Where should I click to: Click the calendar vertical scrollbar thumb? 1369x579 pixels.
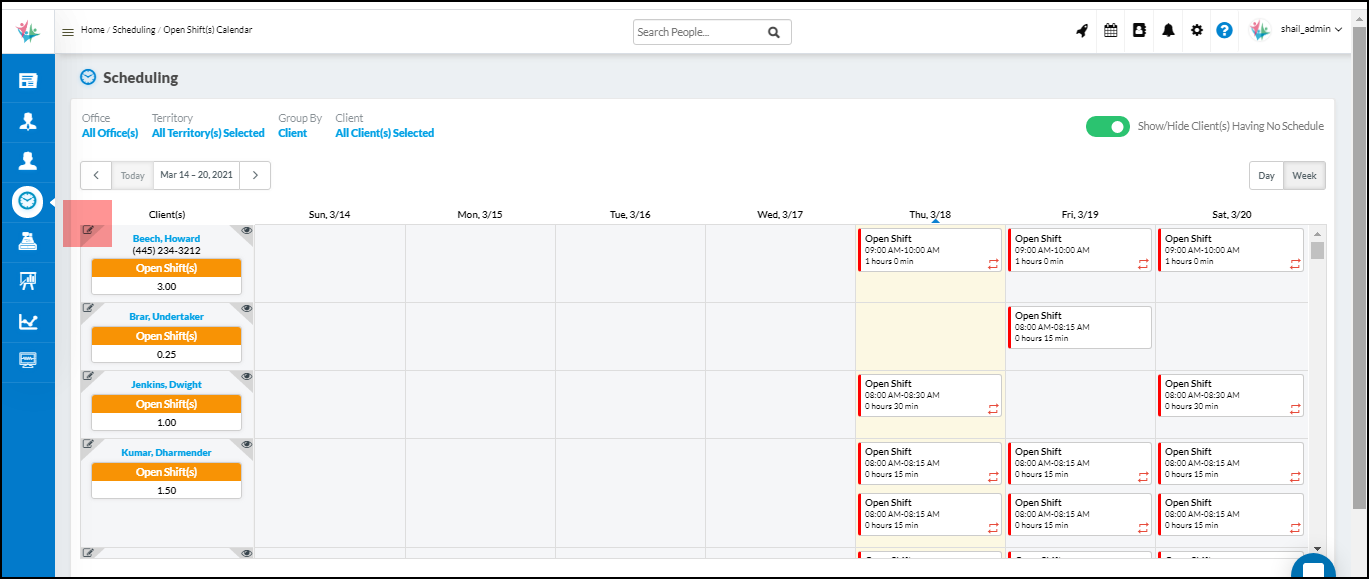(1317, 250)
